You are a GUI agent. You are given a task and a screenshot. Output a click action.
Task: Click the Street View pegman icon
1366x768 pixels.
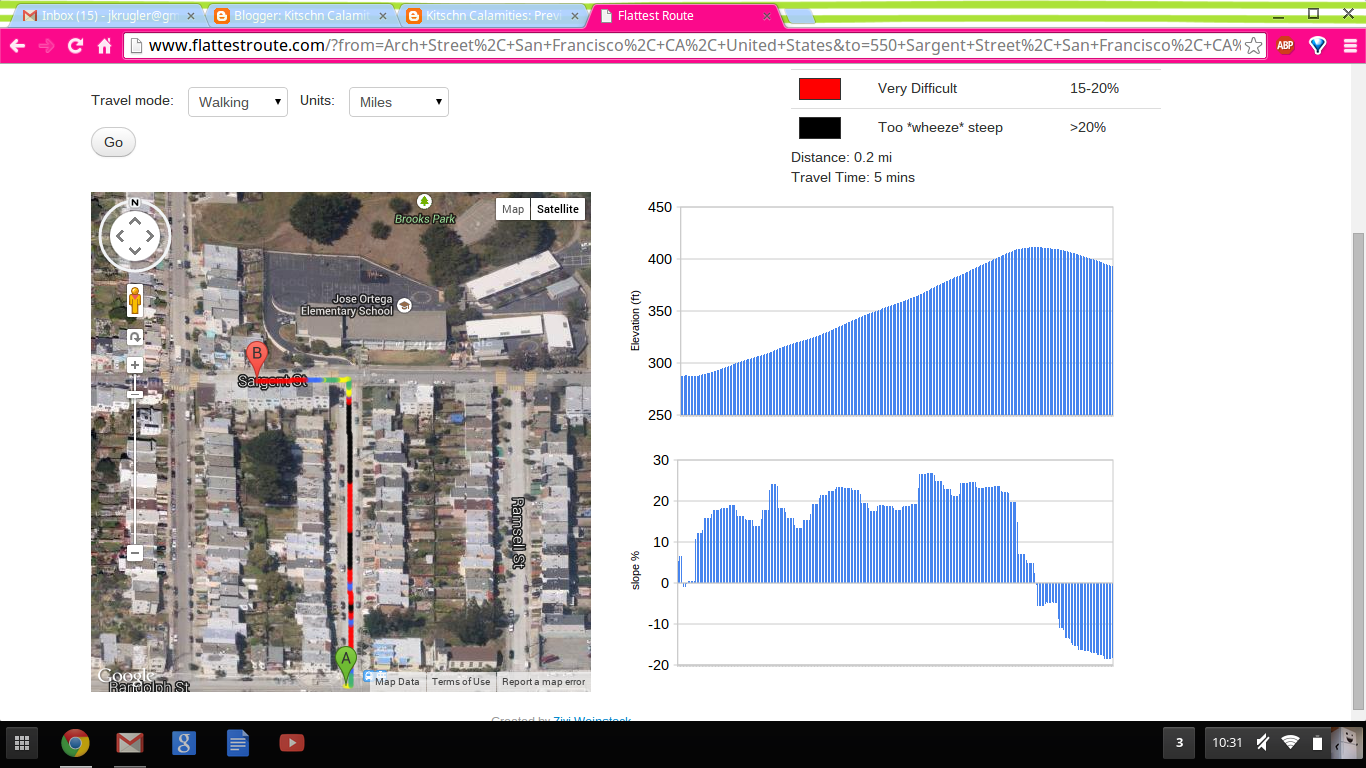(134, 301)
